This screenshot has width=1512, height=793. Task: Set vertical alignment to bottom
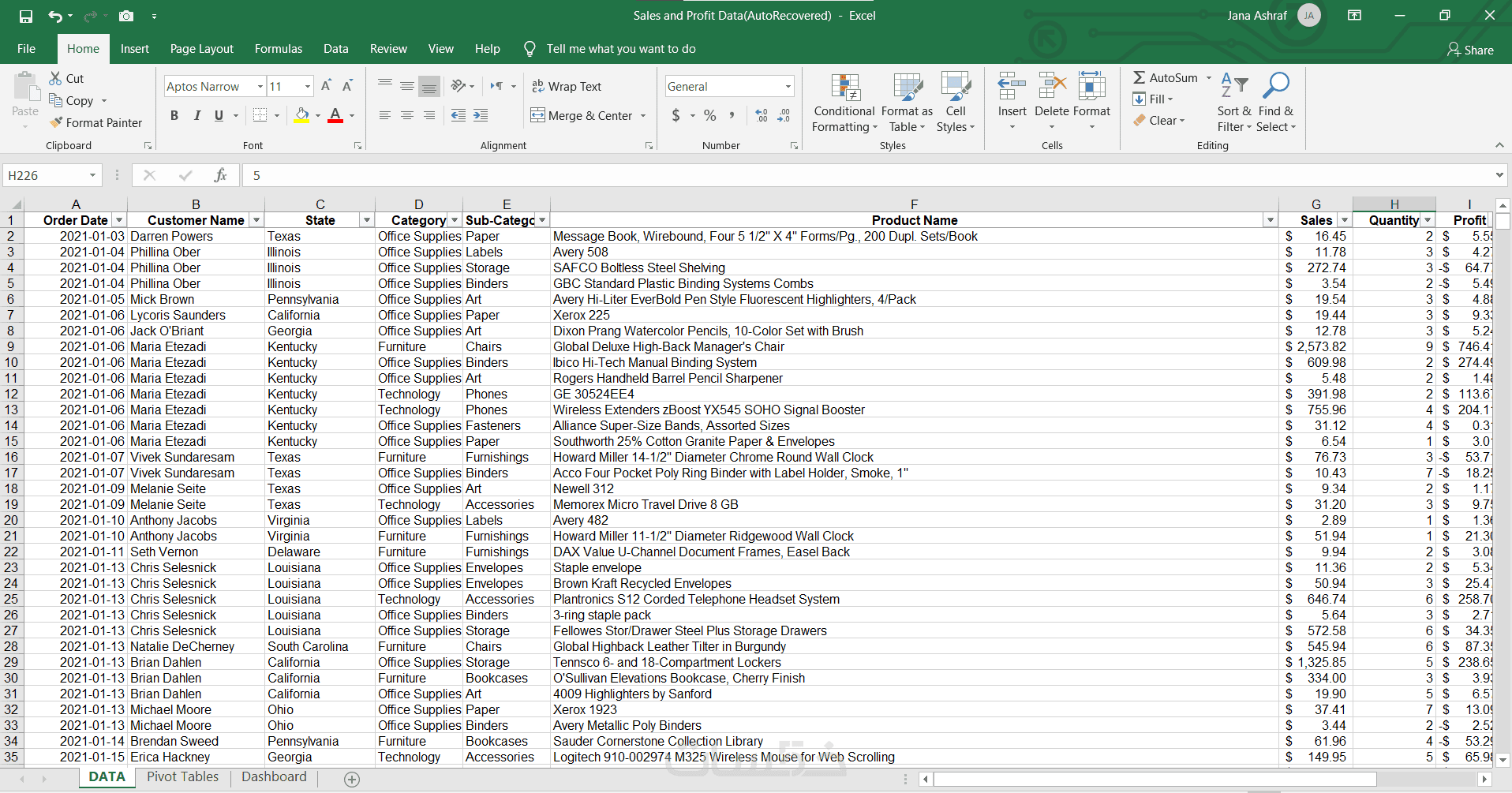429,86
